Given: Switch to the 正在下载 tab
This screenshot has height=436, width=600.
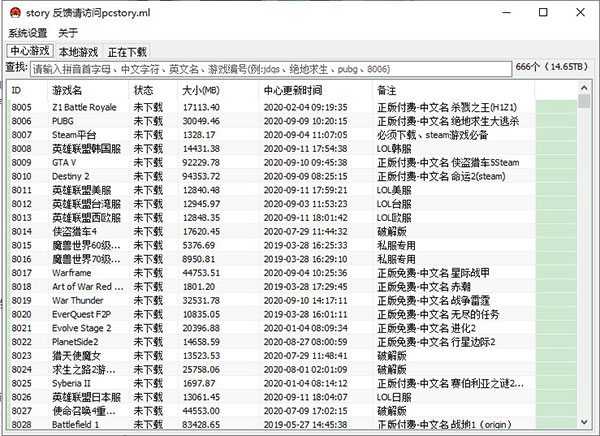Looking at the screenshot, I should pos(127,51).
